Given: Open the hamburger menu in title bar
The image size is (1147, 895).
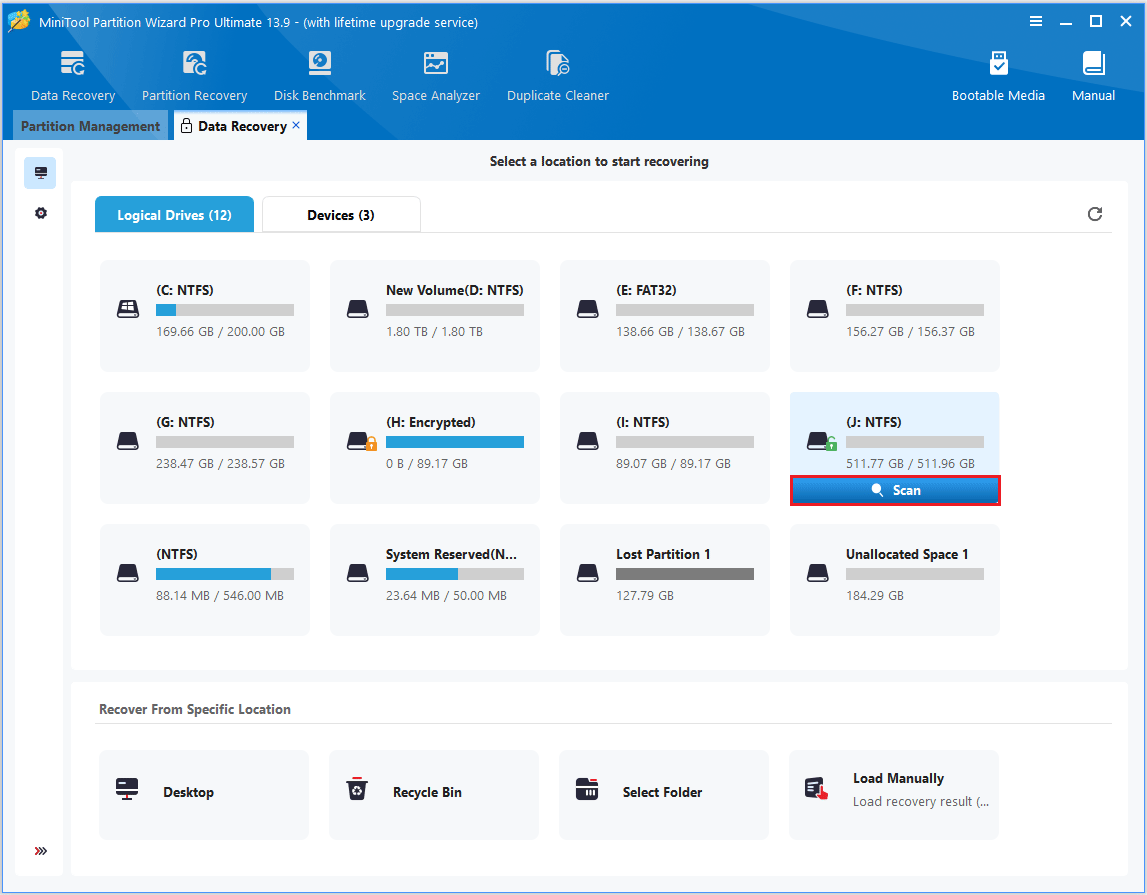Looking at the screenshot, I should pyautogui.click(x=1036, y=21).
